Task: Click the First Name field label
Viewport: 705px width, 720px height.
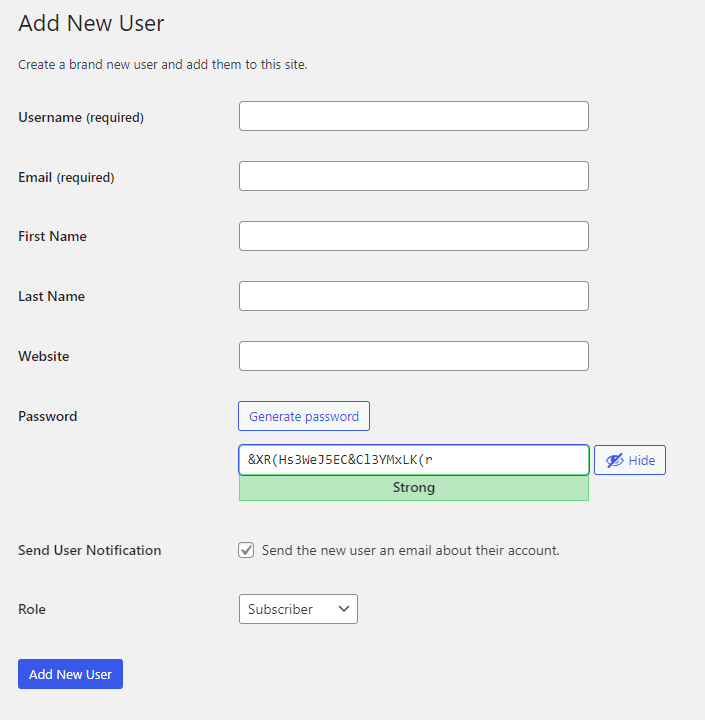Action: tap(52, 236)
